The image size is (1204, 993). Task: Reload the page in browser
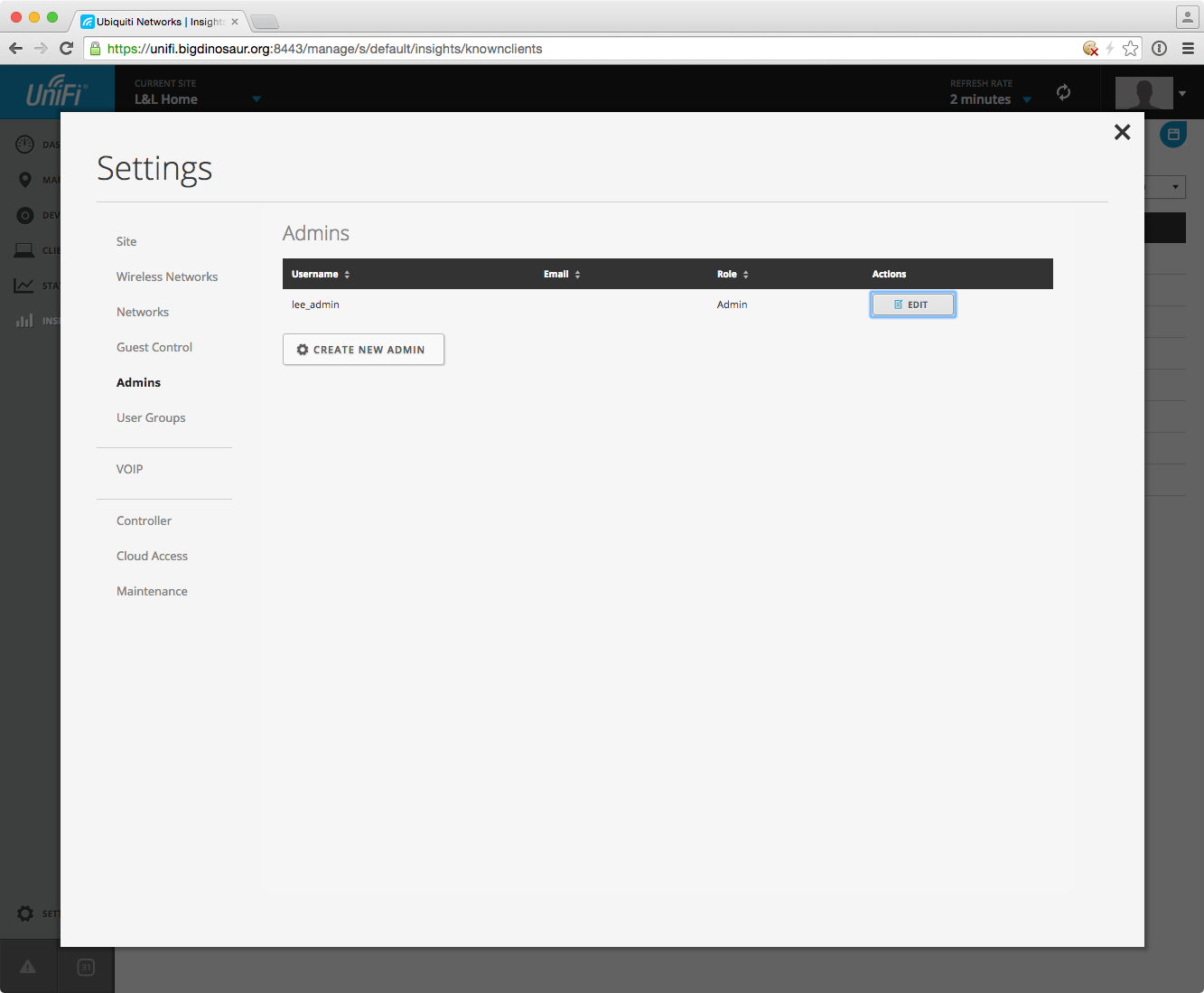tap(66, 49)
